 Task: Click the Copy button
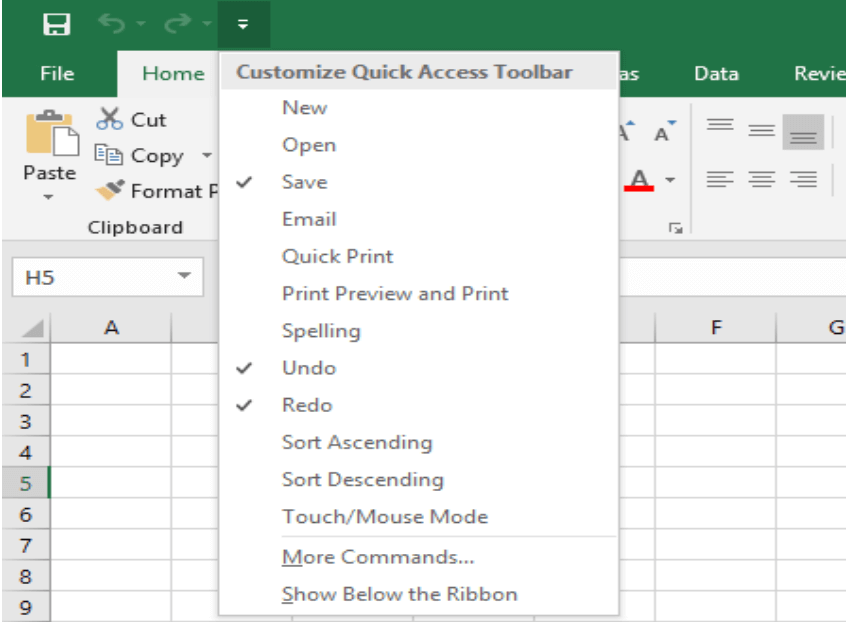pos(139,156)
